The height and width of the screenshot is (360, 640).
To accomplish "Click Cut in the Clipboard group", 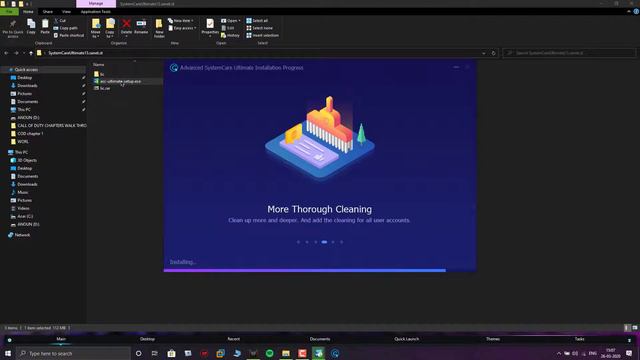I will tap(60, 20).
